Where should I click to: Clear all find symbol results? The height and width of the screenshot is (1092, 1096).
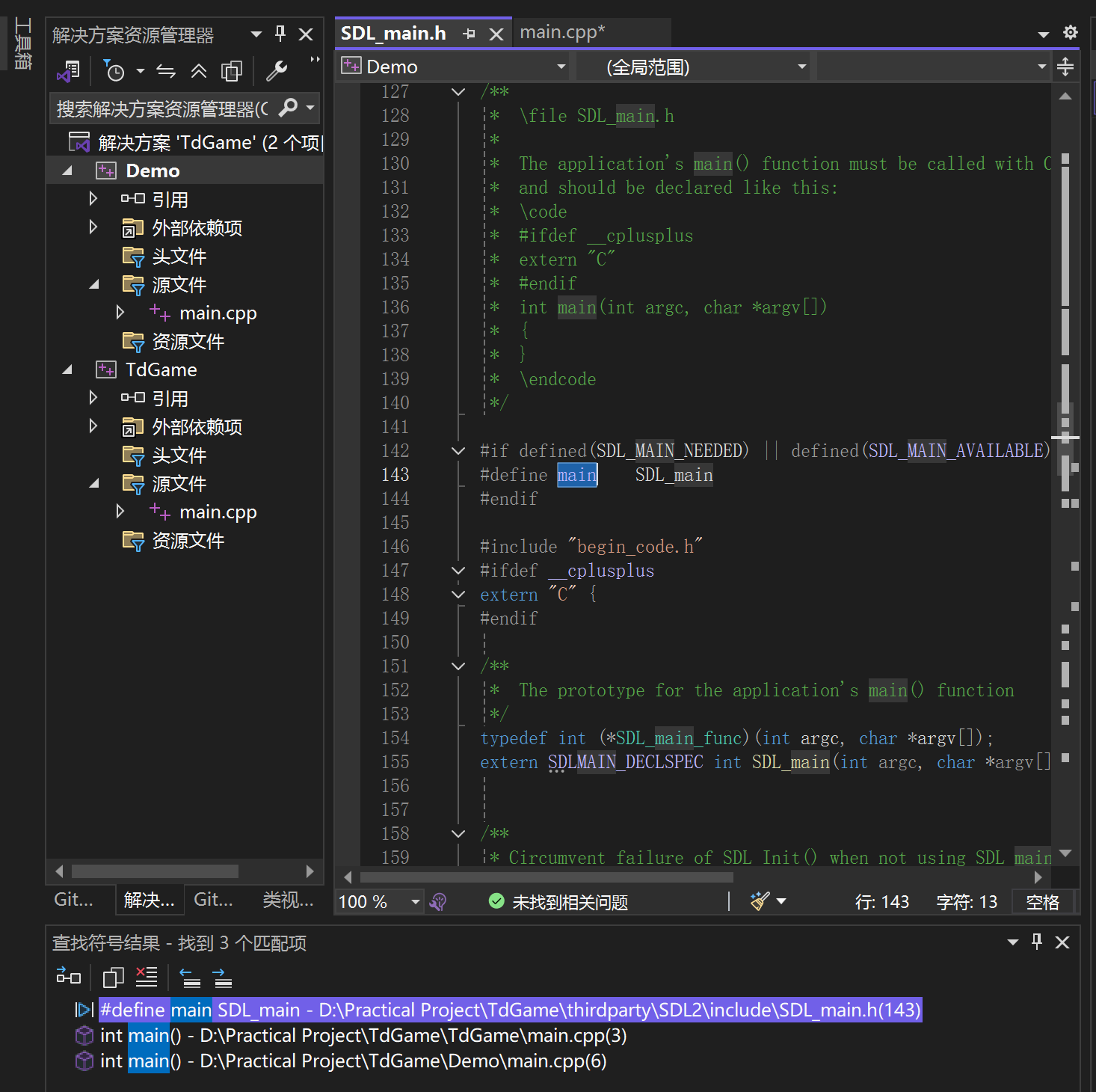[x=147, y=976]
